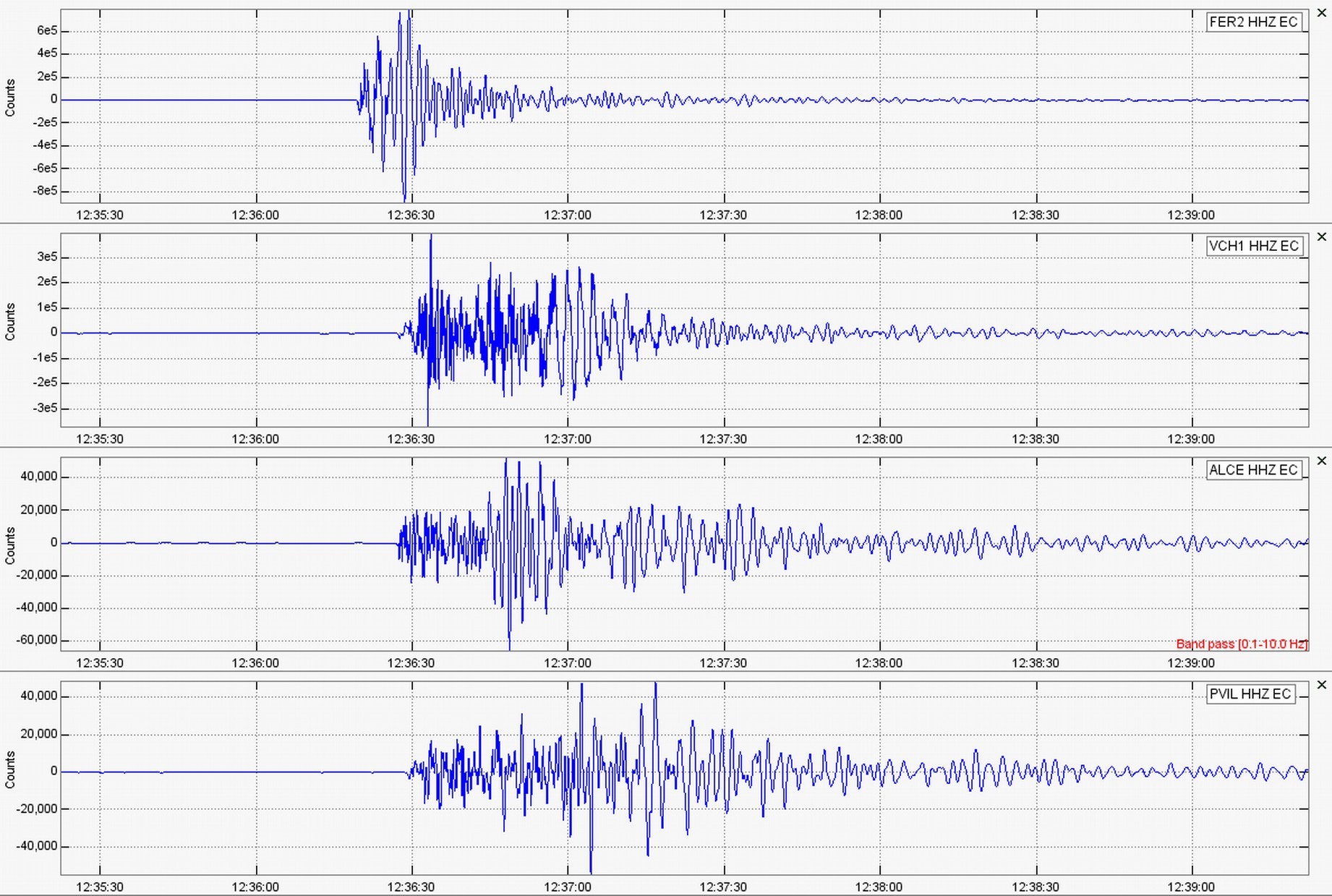The width and height of the screenshot is (1332, 896).
Task: Click the Counts axis title of PVIL plot
Action: pyautogui.click(x=10, y=769)
